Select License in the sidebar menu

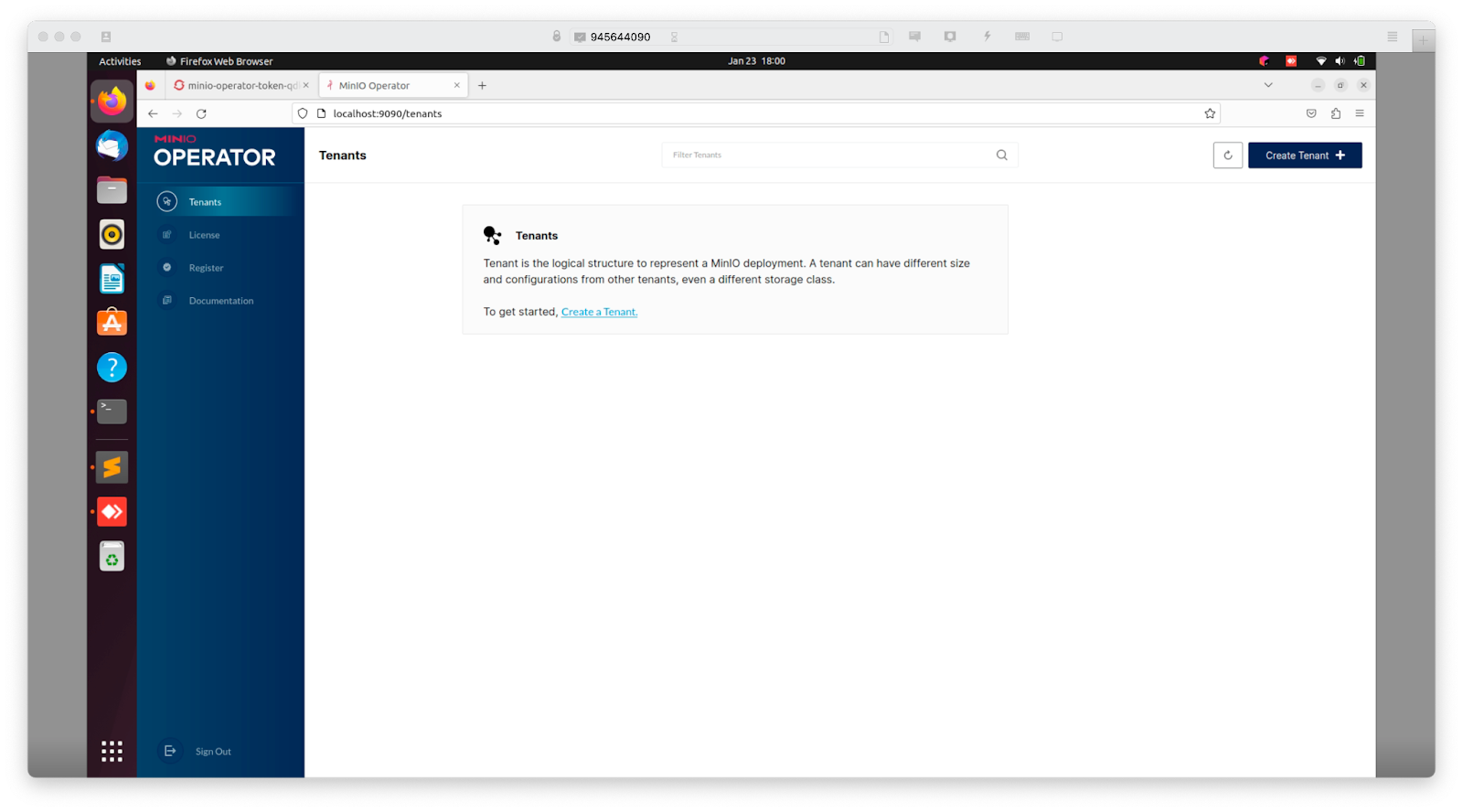tap(204, 235)
